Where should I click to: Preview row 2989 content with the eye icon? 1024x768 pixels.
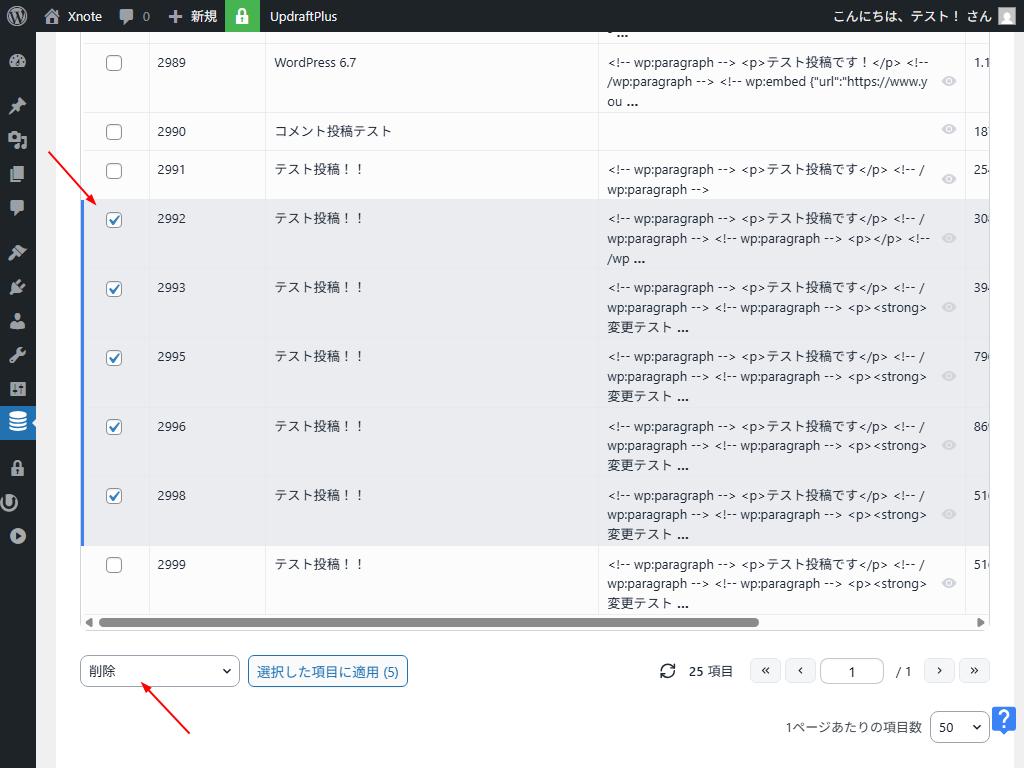tap(948, 82)
